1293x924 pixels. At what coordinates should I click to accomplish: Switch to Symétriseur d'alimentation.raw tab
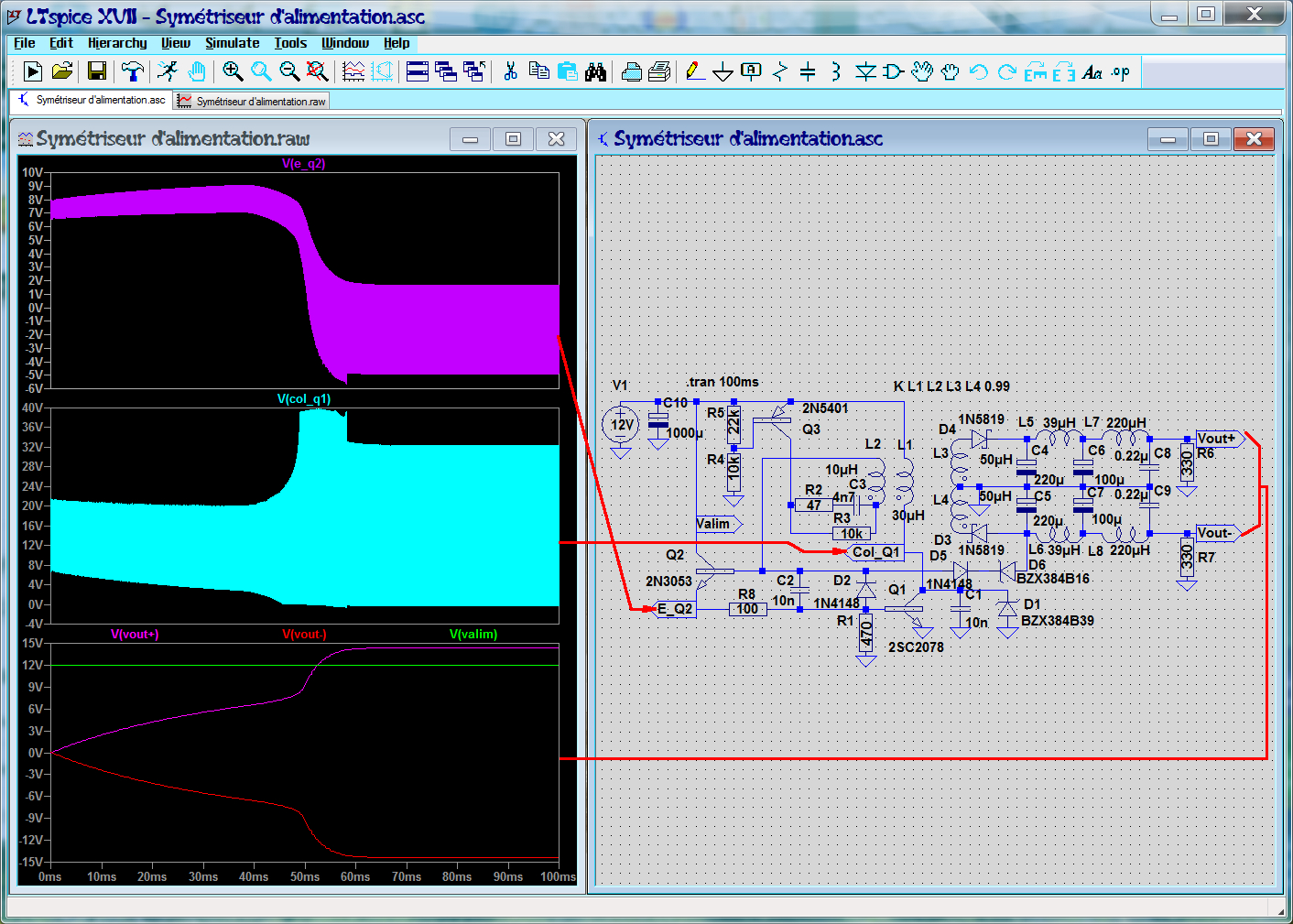click(x=252, y=101)
